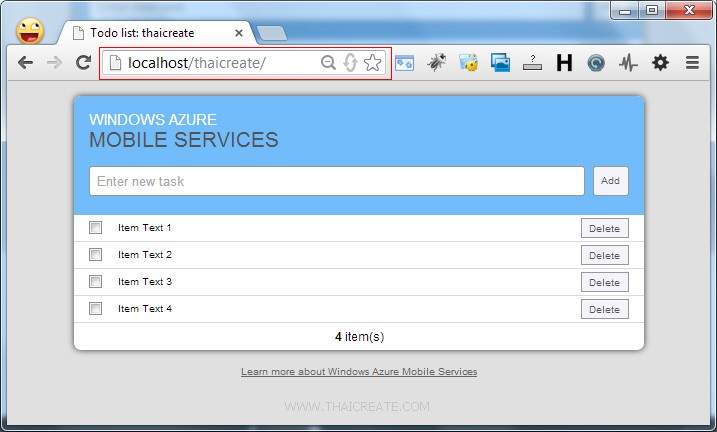
Task: Click the pulse waveform extension icon
Action: tap(628, 63)
